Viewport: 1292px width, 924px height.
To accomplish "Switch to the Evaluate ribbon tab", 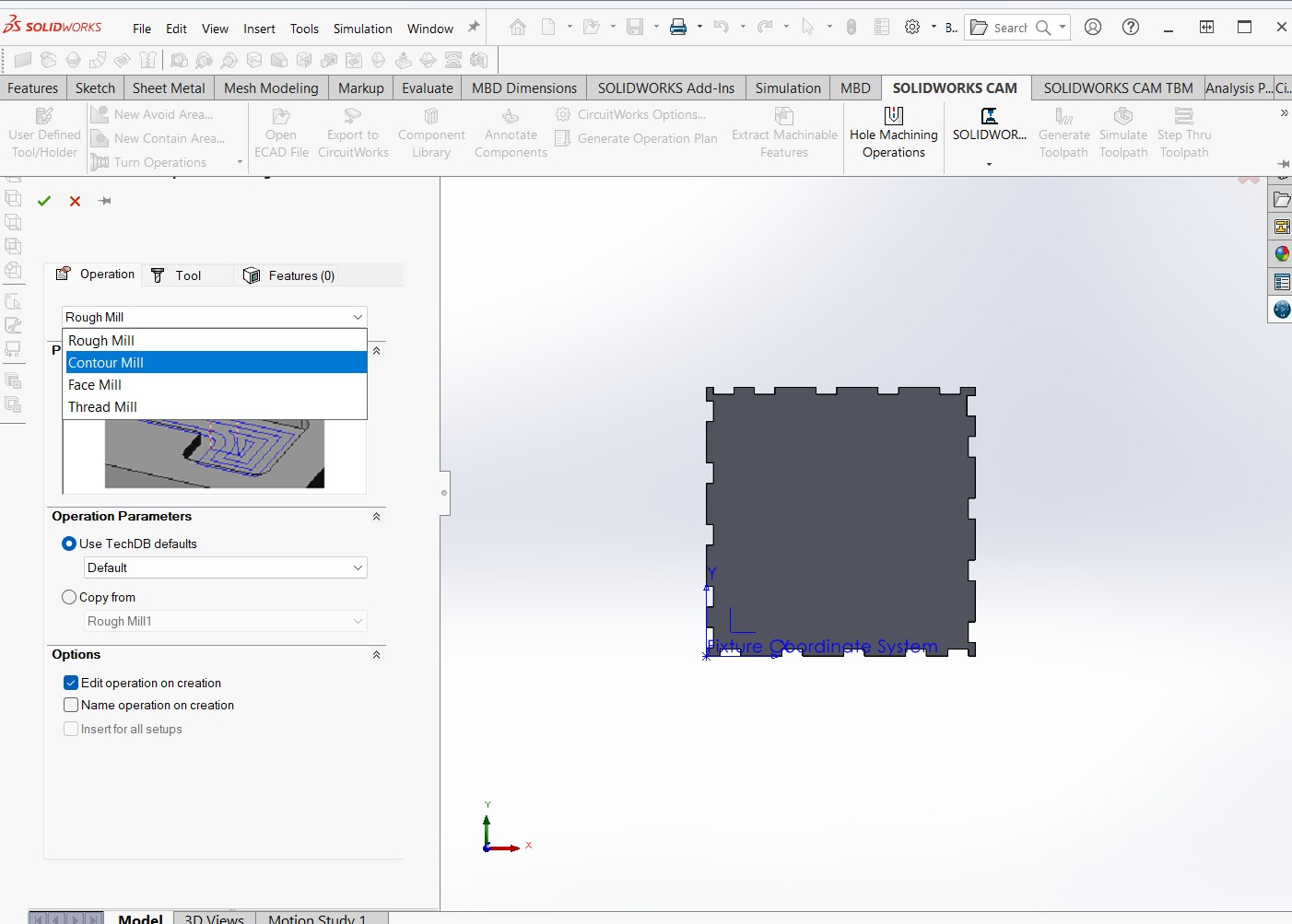I will 428,88.
